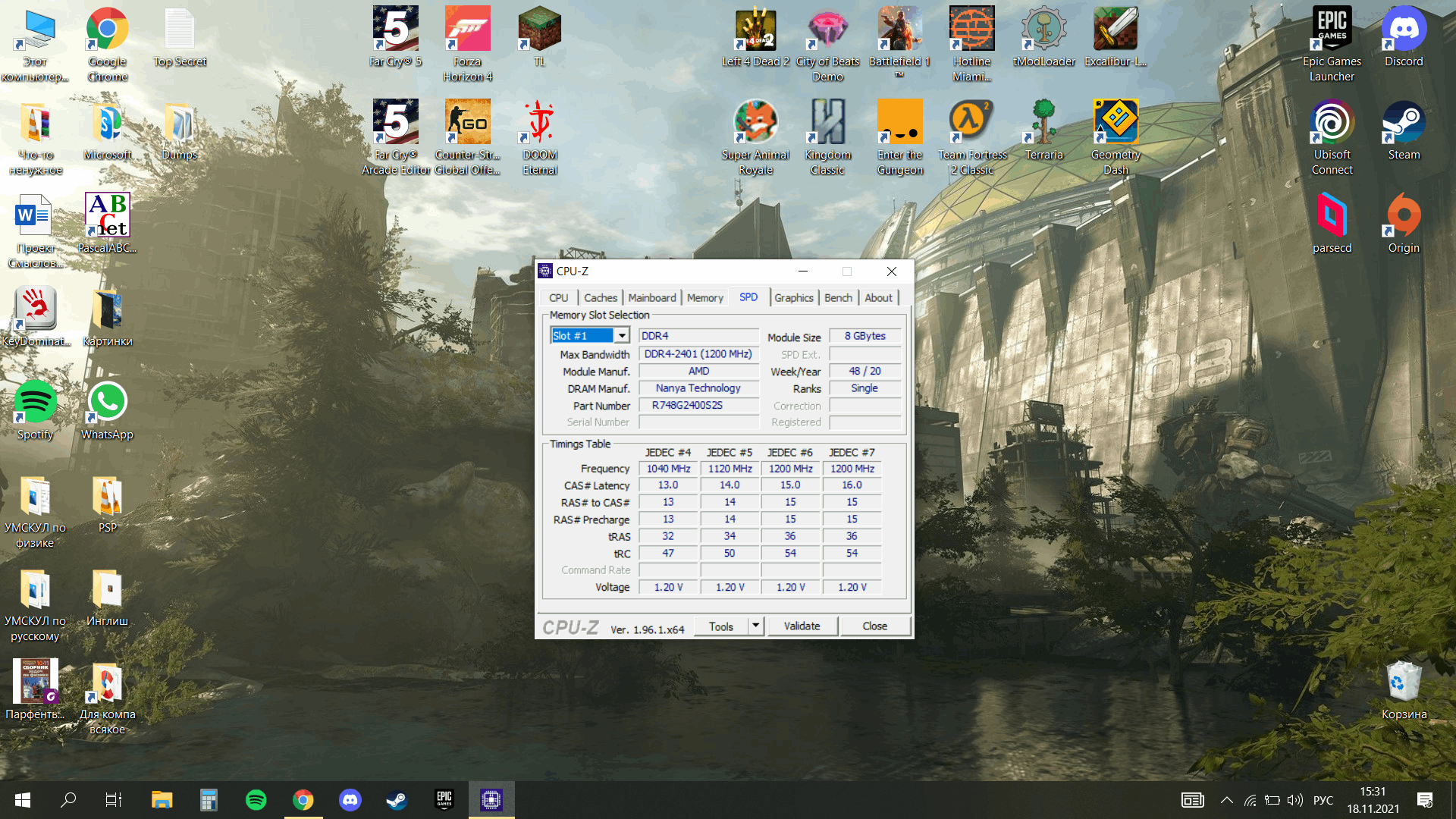1456x819 pixels.
Task: Open Task View on taskbar
Action: (x=114, y=800)
